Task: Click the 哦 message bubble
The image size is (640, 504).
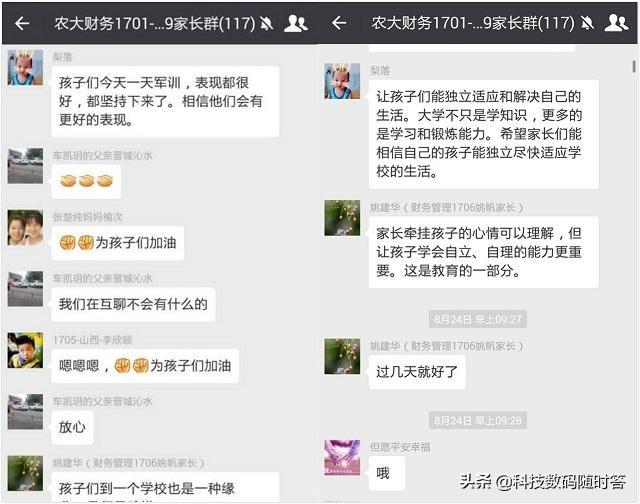Action: point(387,473)
